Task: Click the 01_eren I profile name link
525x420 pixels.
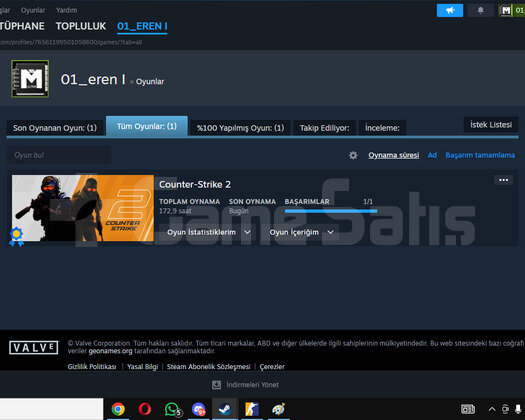Action: tap(93, 79)
